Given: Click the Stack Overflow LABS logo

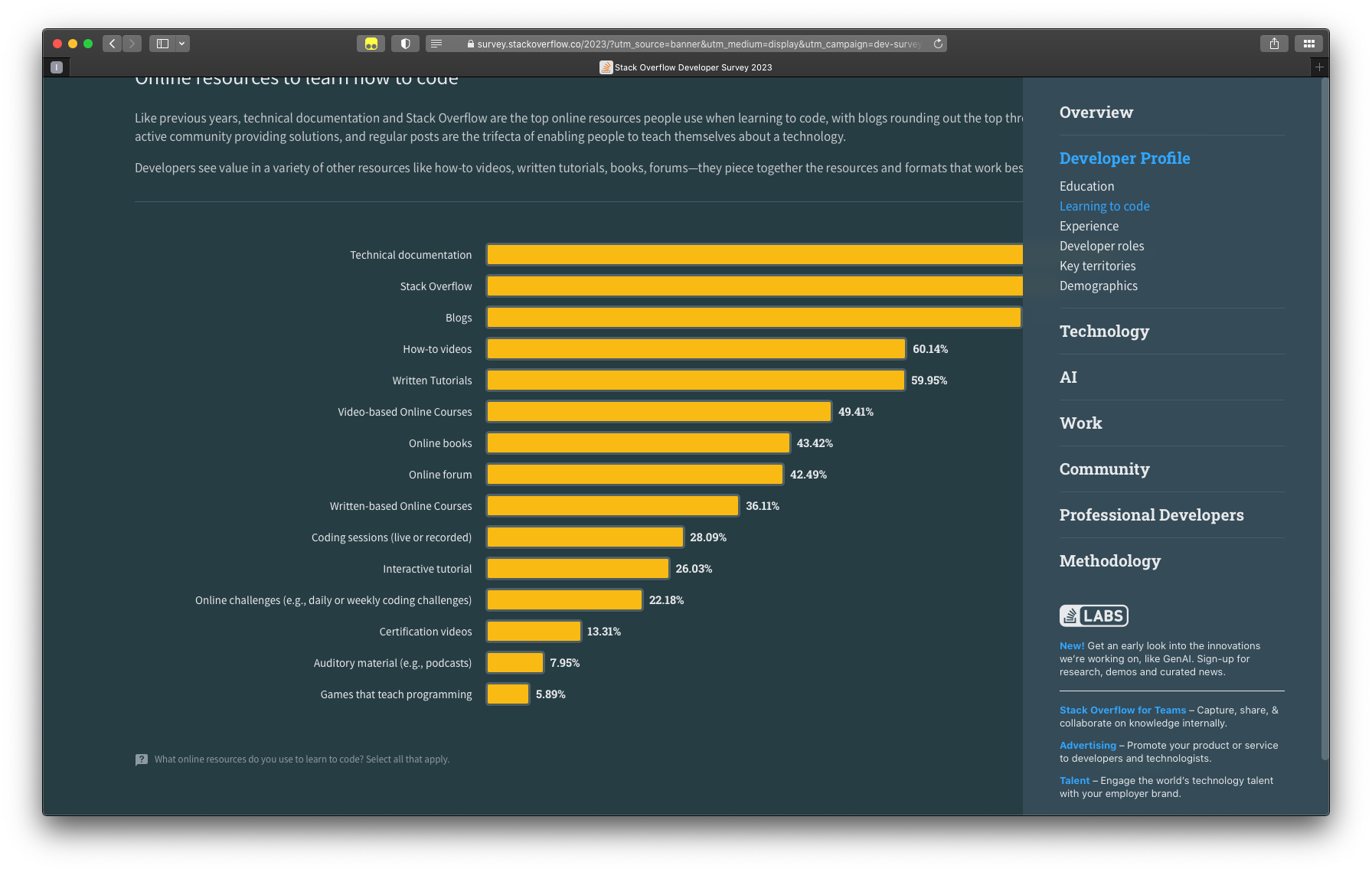Looking at the screenshot, I should (x=1093, y=616).
